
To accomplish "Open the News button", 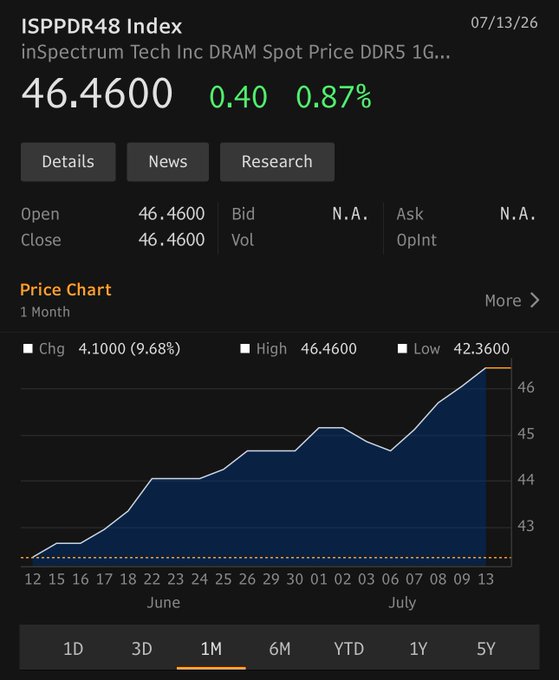I will click(168, 162).
